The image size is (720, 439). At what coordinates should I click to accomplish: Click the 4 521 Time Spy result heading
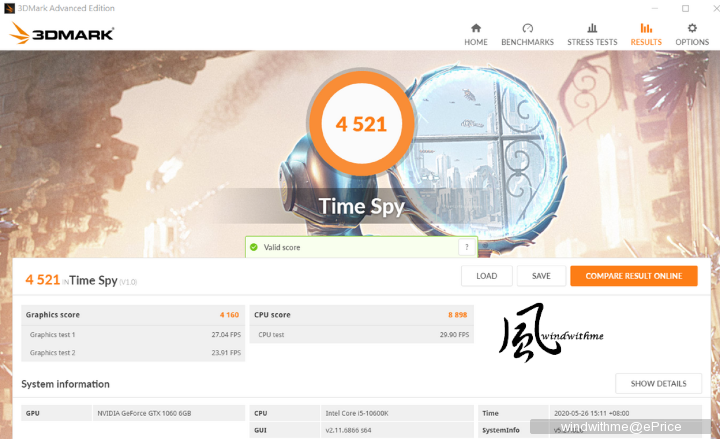[x=81, y=280]
